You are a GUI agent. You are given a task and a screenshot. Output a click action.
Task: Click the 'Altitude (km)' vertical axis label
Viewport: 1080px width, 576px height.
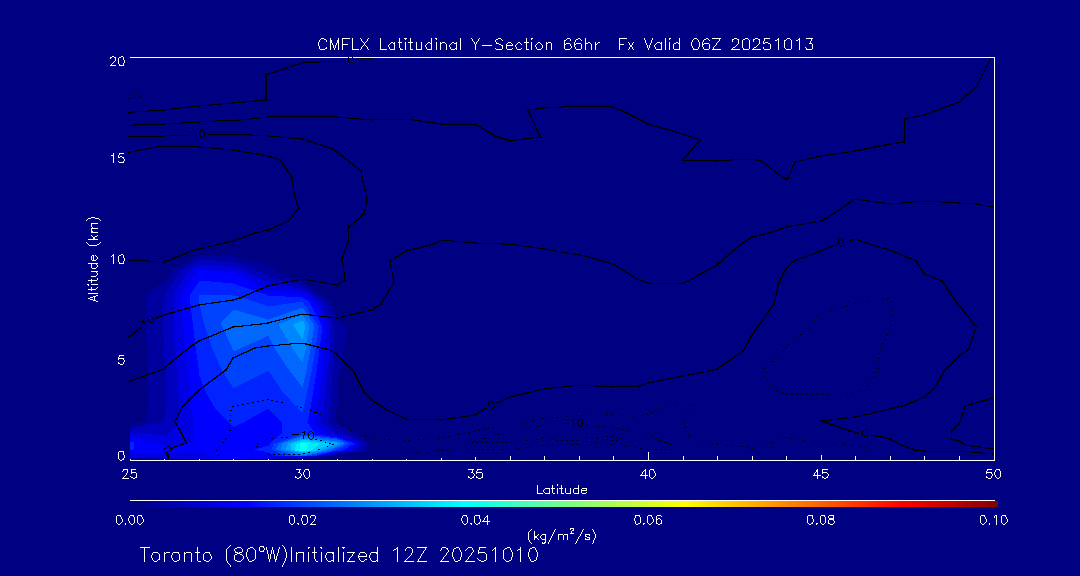point(93,259)
